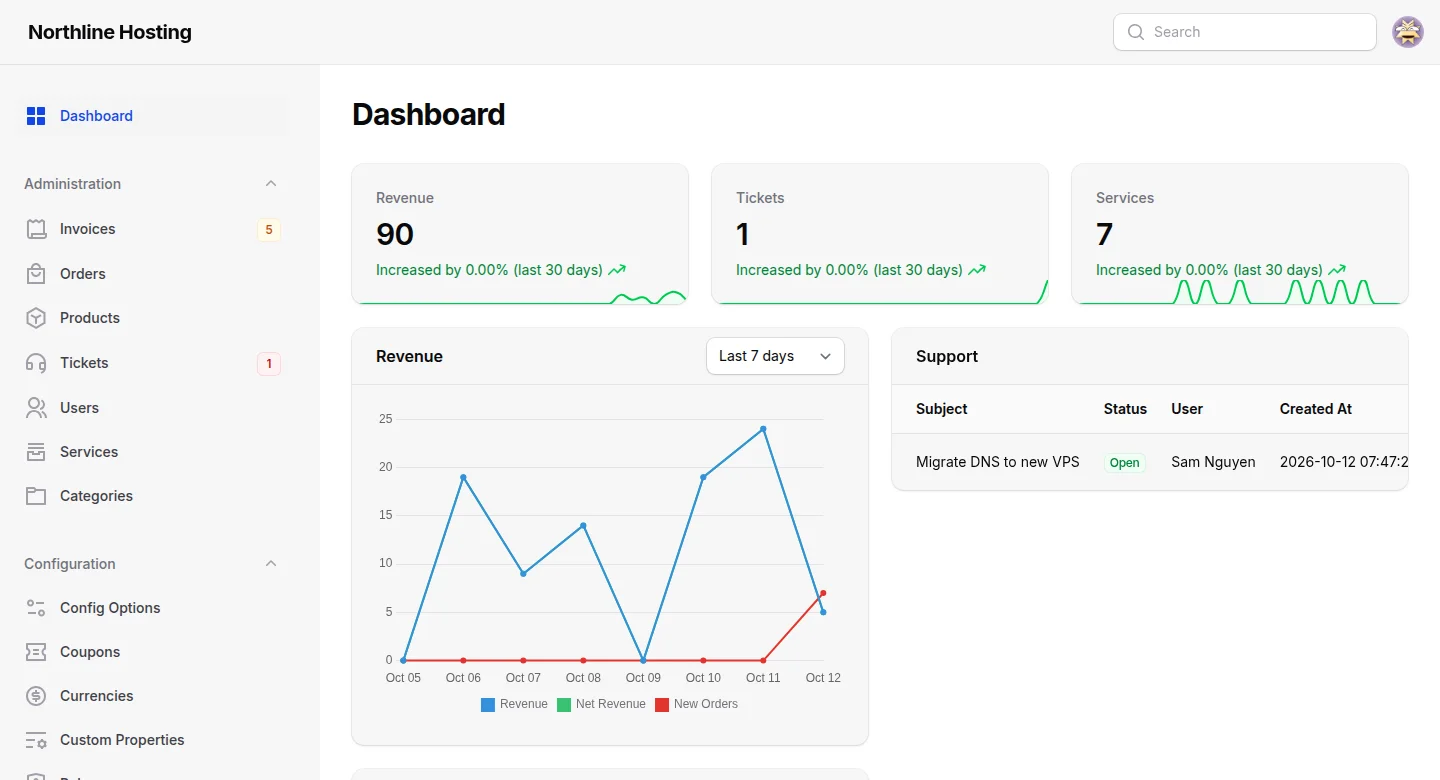Click the Custom Properties icon
Screen dimensions: 1440x780
pos(36,740)
